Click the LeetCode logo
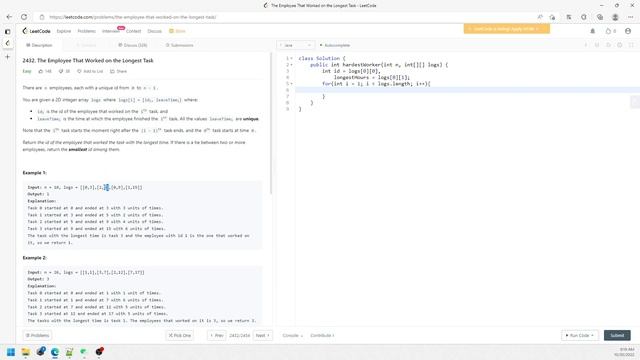Viewport: 640px width, 360px height. (36, 31)
